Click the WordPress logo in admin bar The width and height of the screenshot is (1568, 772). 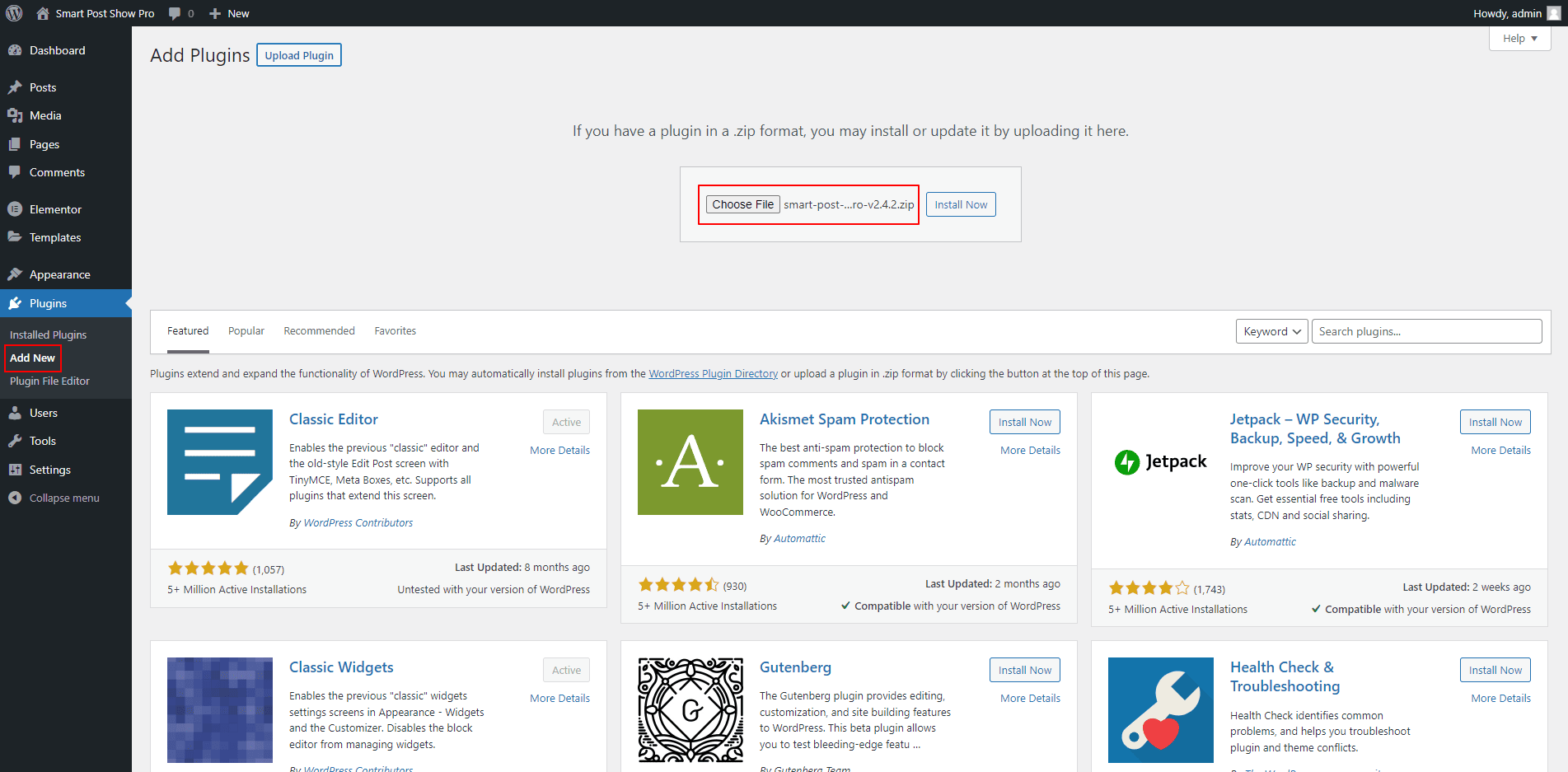[x=14, y=13]
